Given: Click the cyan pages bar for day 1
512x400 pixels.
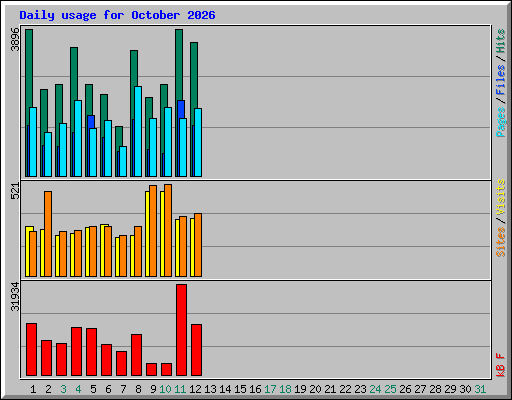Looking at the screenshot, I should [x=33, y=142].
